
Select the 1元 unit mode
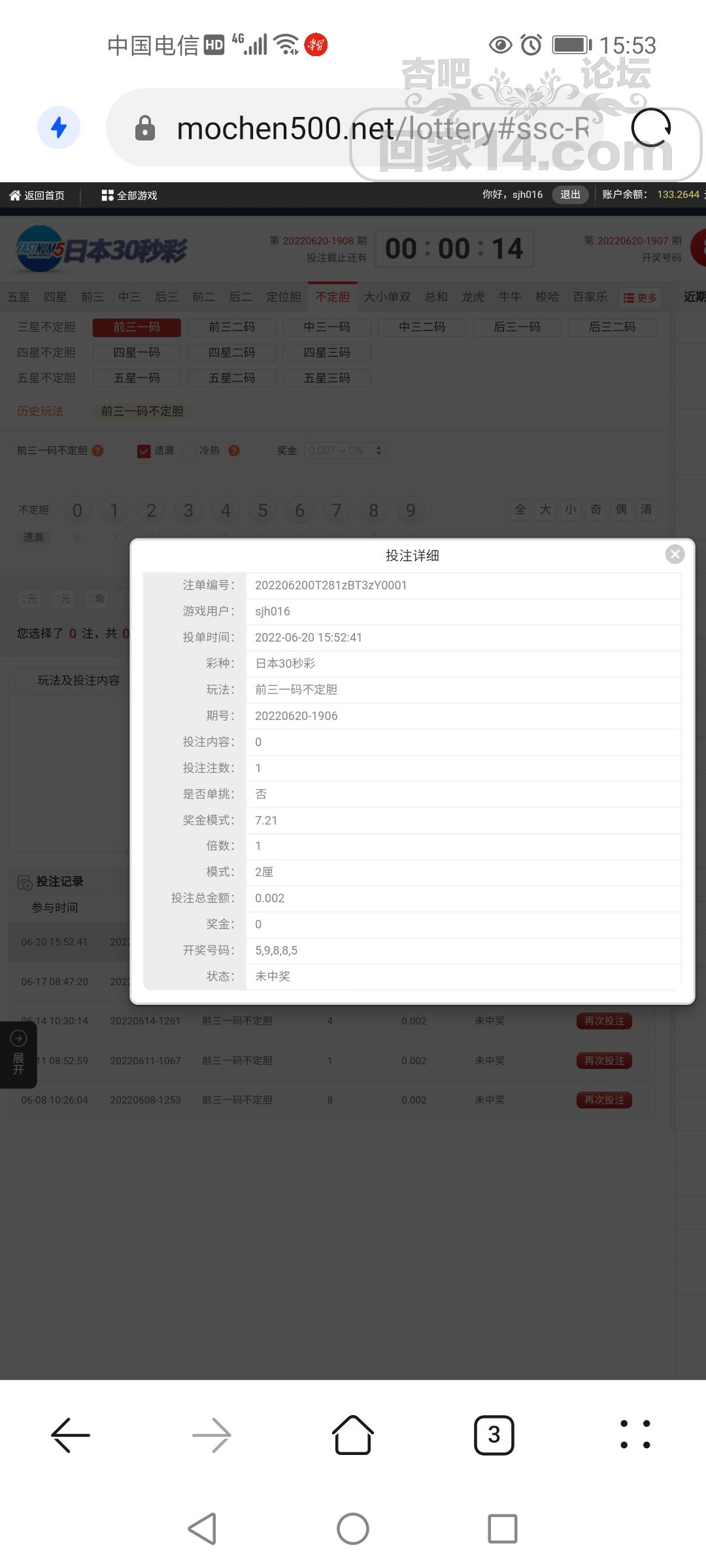pyautogui.click(x=63, y=598)
